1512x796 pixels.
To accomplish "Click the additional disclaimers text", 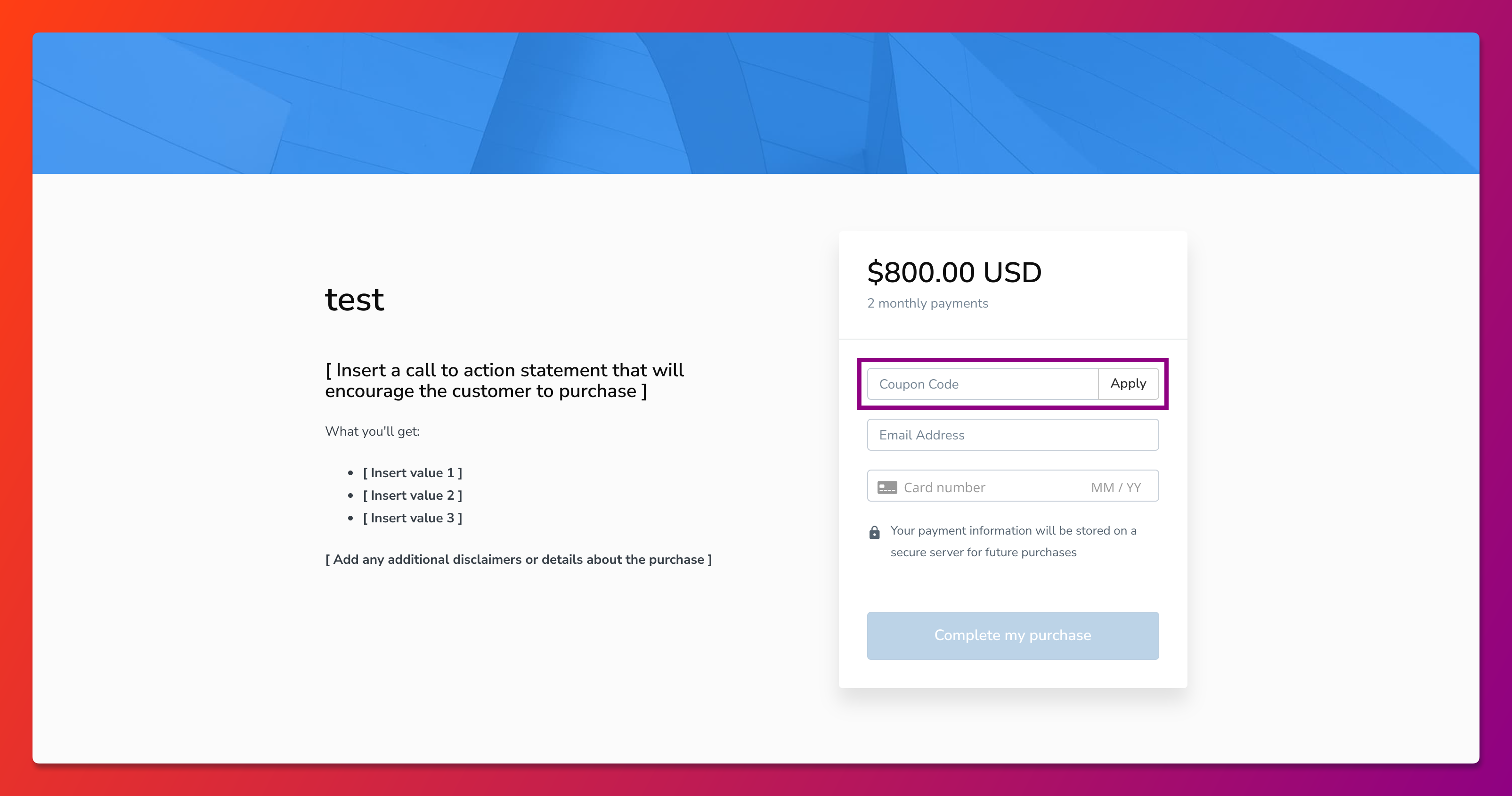I will 518,560.
